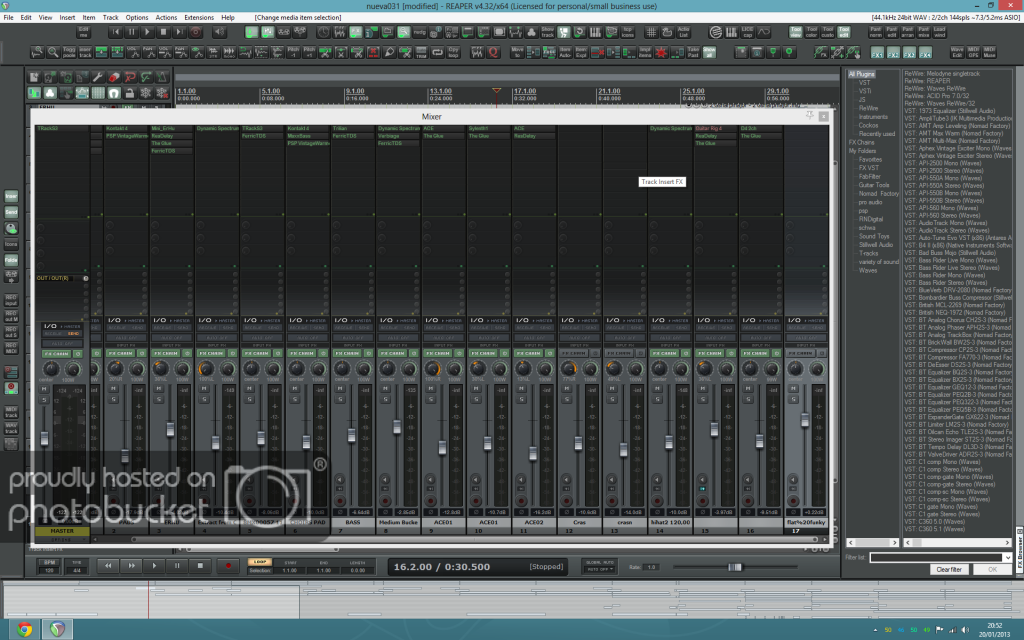Open the Track menu
The height and width of the screenshot is (640, 1024).
[x=110, y=18]
